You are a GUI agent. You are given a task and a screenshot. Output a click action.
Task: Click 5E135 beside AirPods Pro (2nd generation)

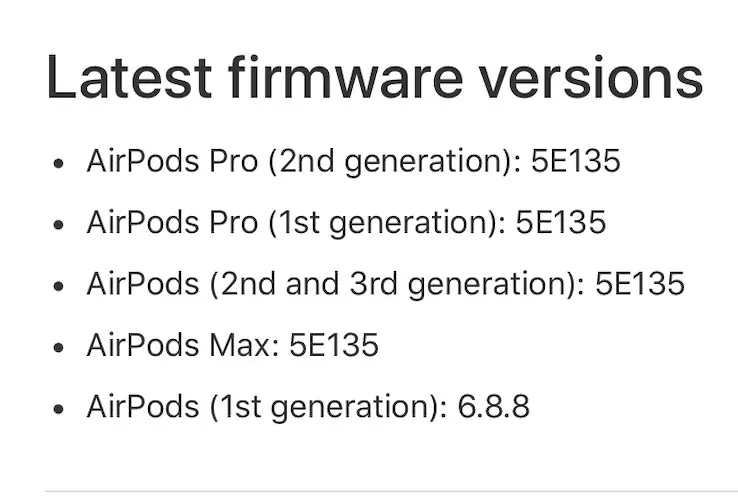pyautogui.click(x=575, y=160)
